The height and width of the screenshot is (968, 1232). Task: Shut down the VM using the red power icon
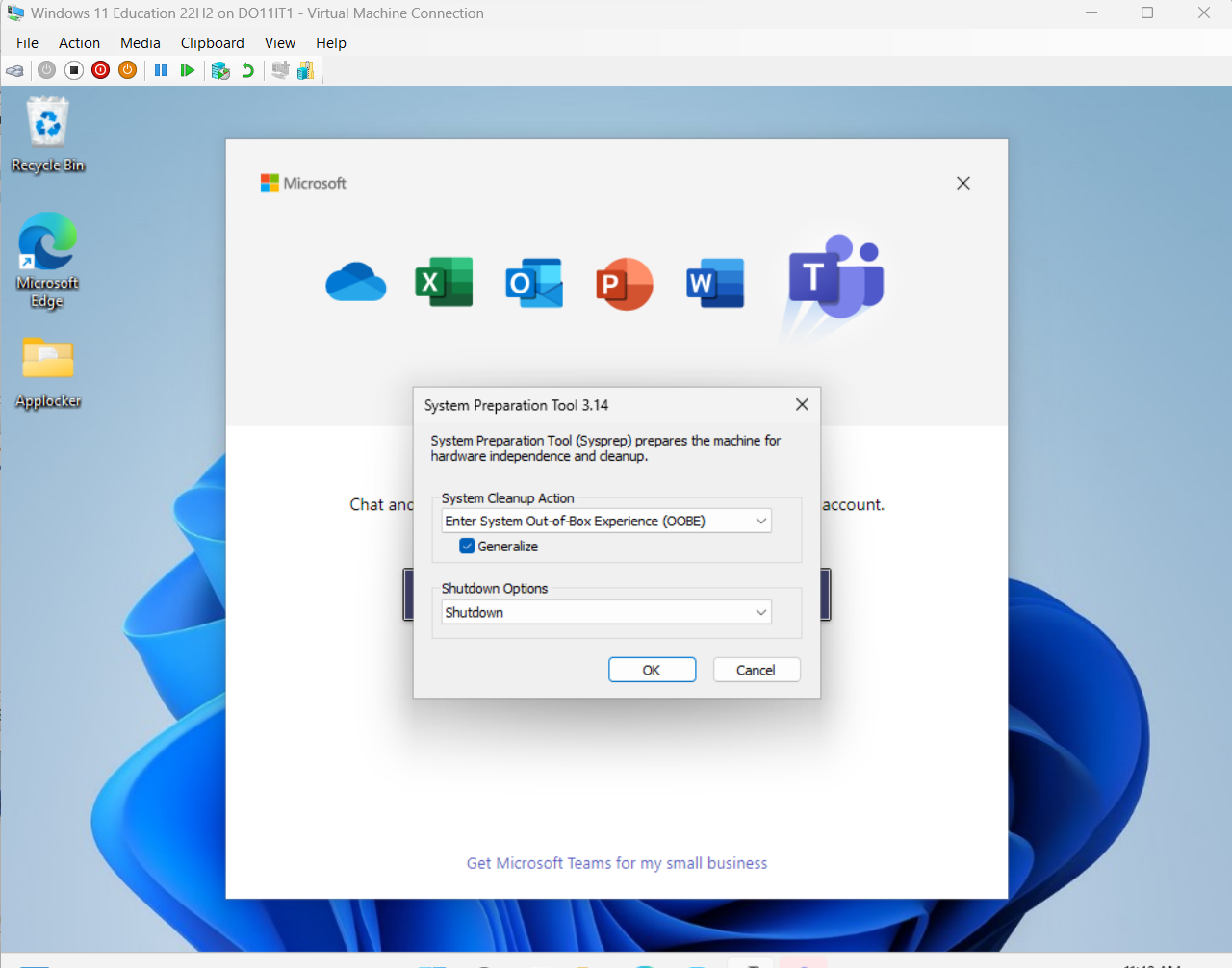pos(101,70)
